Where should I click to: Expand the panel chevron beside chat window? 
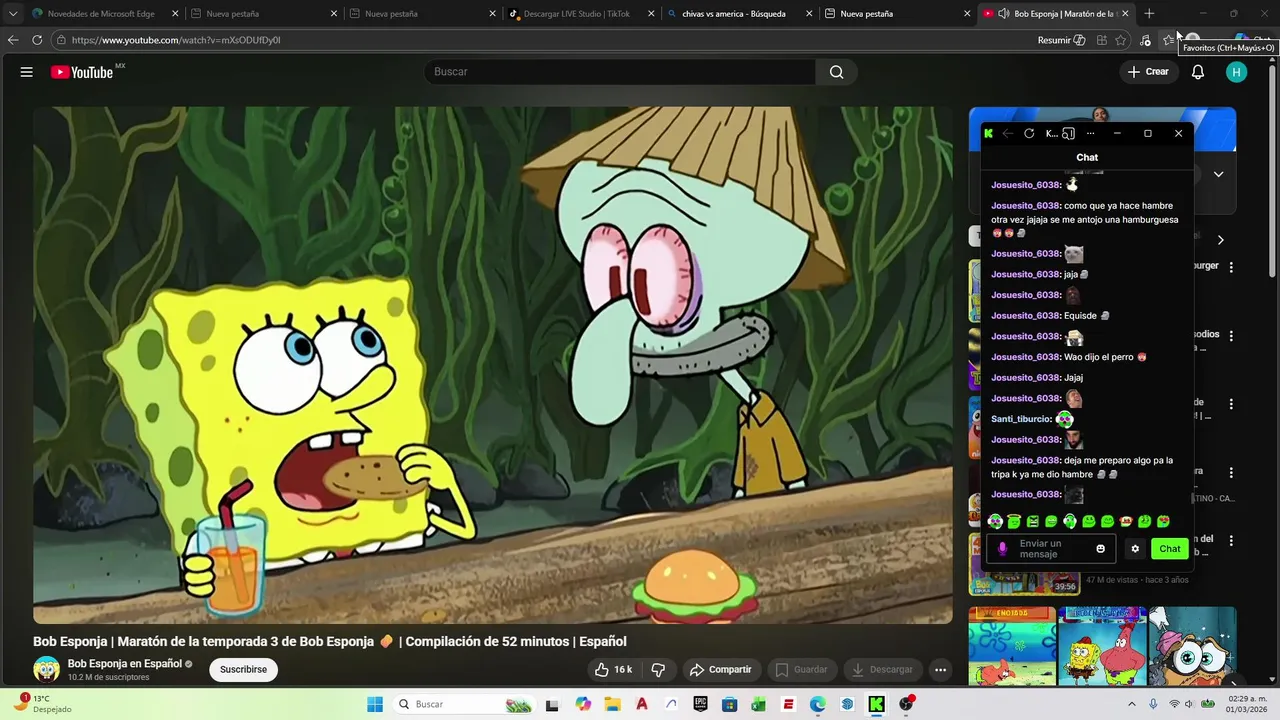click(1219, 174)
